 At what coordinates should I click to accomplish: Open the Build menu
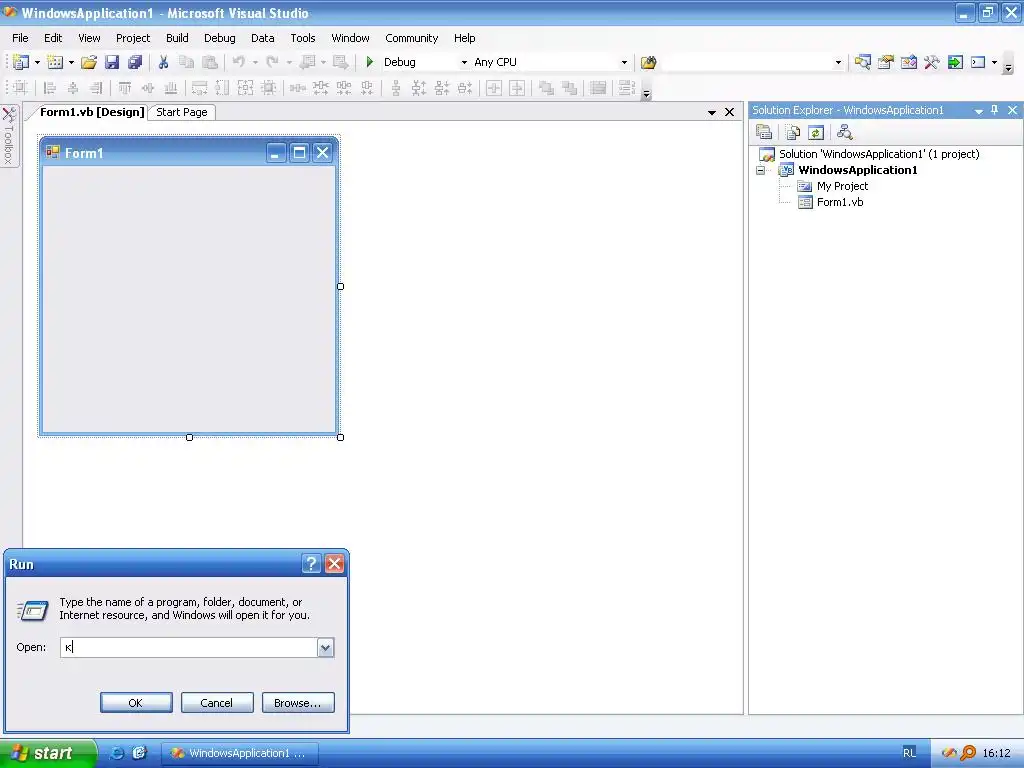click(x=177, y=38)
